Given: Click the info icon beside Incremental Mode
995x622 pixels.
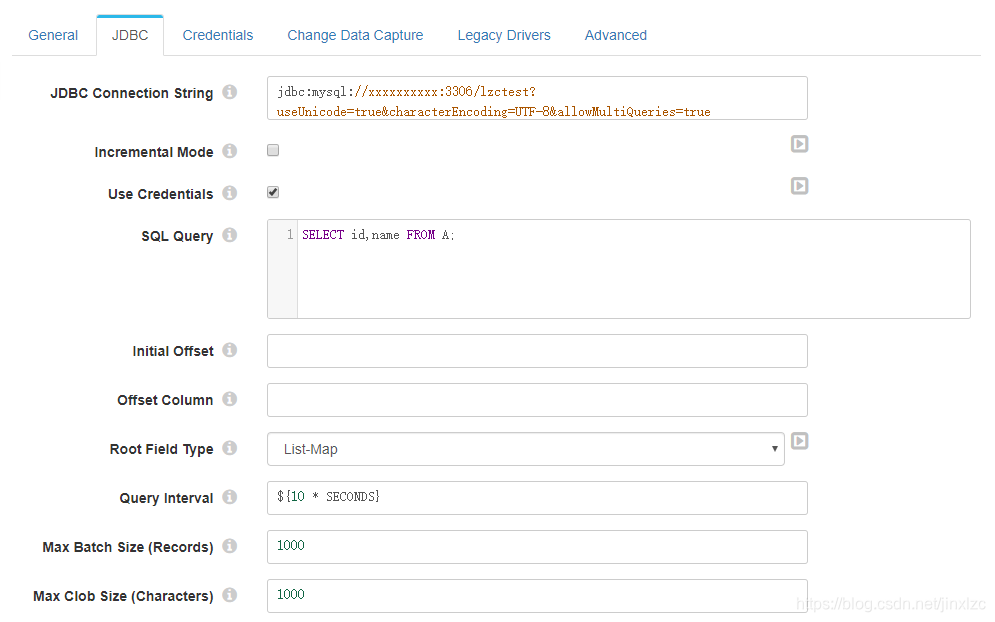Looking at the screenshot, I should (x=229, y=151).
